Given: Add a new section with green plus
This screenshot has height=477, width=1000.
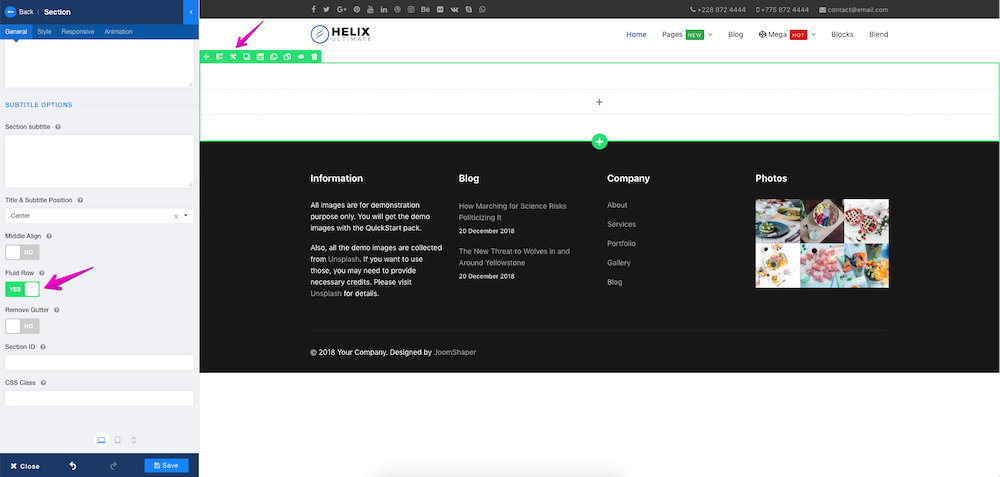Looking at the screenshot, I should tap(599, 142).
